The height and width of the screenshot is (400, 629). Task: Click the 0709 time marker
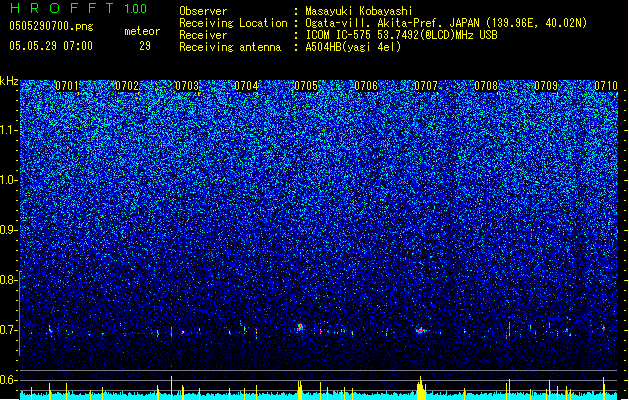(x=546, y=86)
